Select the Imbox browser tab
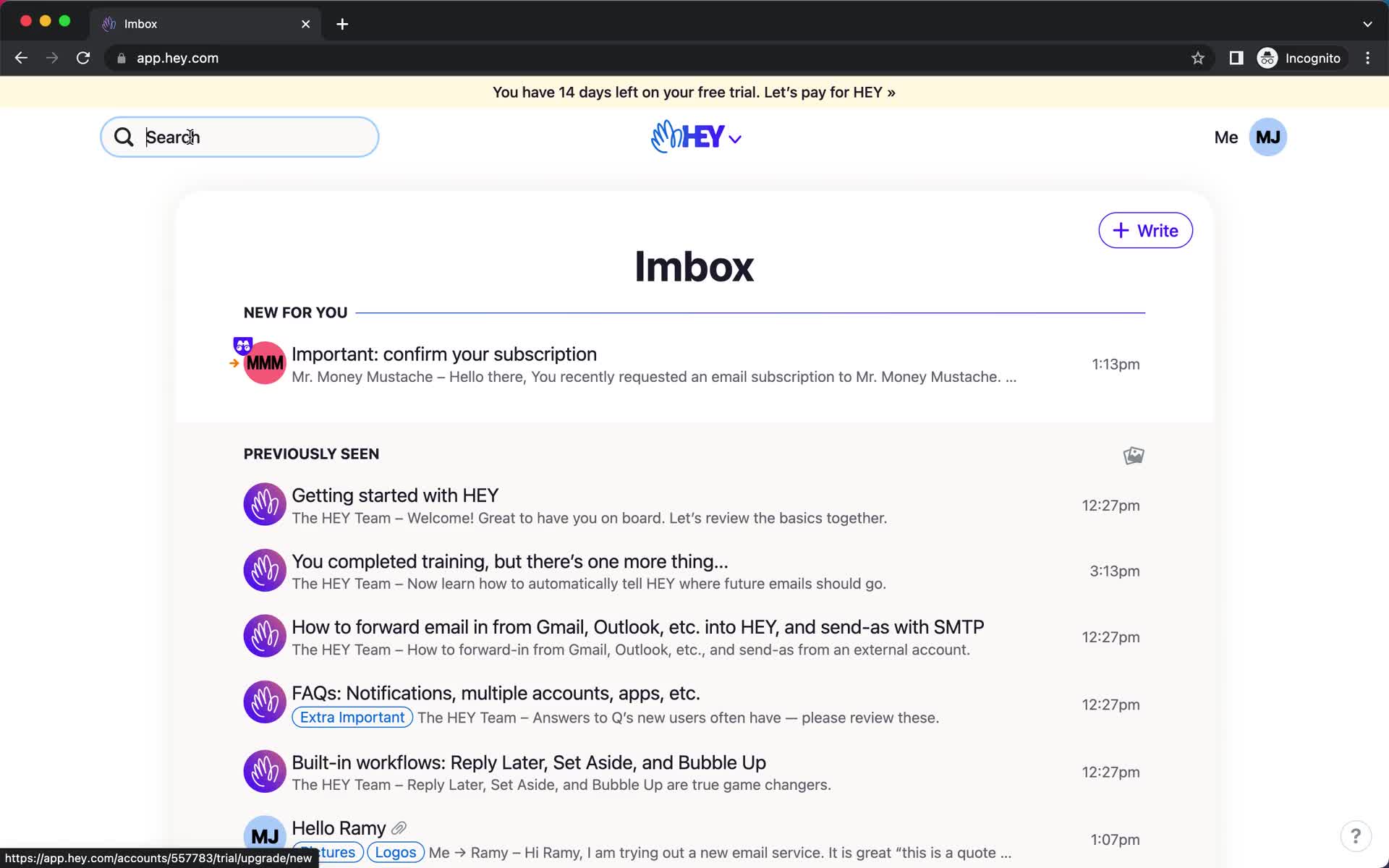The width and height of the screenshot is (1389, 868). pos(205,24)
